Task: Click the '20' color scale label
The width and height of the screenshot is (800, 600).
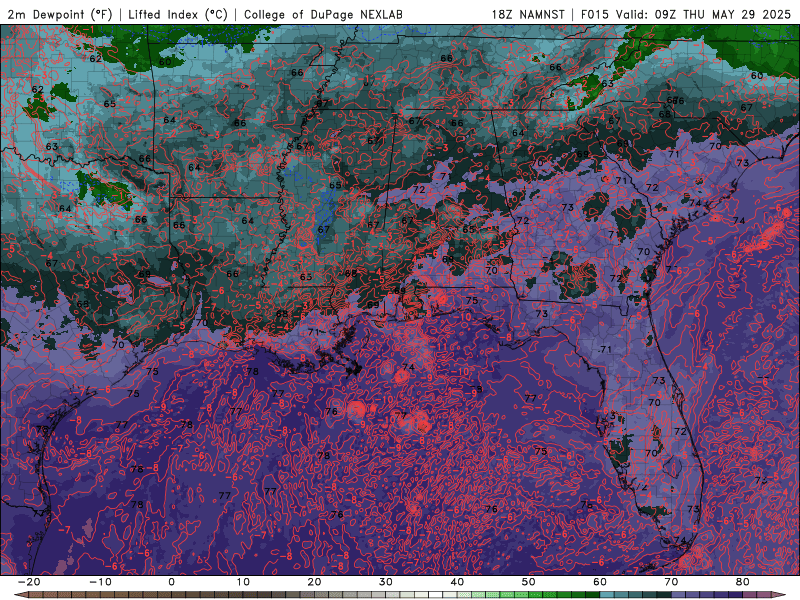Action: click(x=314, y=582)
